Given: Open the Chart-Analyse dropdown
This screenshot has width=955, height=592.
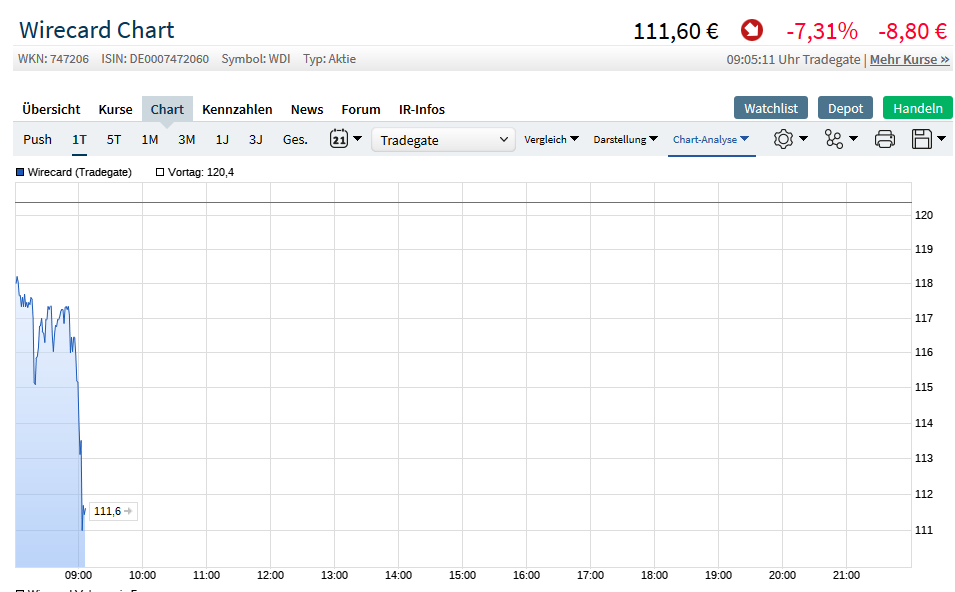Looking at the screenshot, I should pyautogui.click(x=711, y=139).
